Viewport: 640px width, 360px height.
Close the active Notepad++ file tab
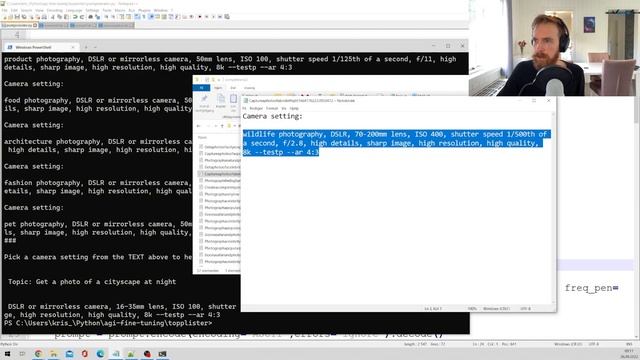[x=35, y=25]
